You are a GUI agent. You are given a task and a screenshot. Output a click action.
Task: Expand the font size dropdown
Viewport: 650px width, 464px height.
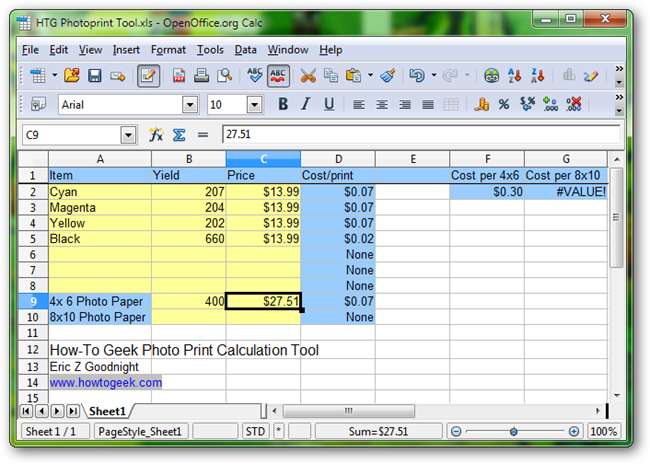pos(254,104)
